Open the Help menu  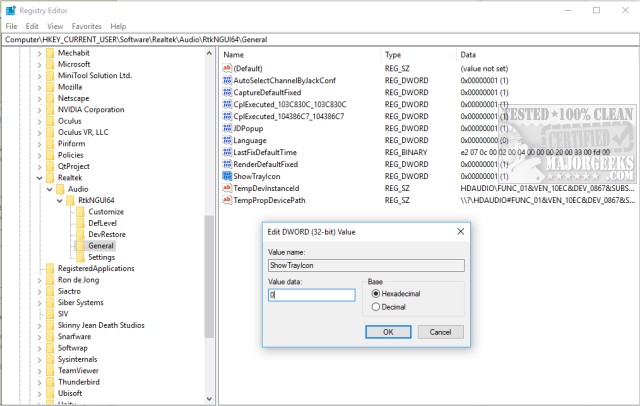click(118, 26)
